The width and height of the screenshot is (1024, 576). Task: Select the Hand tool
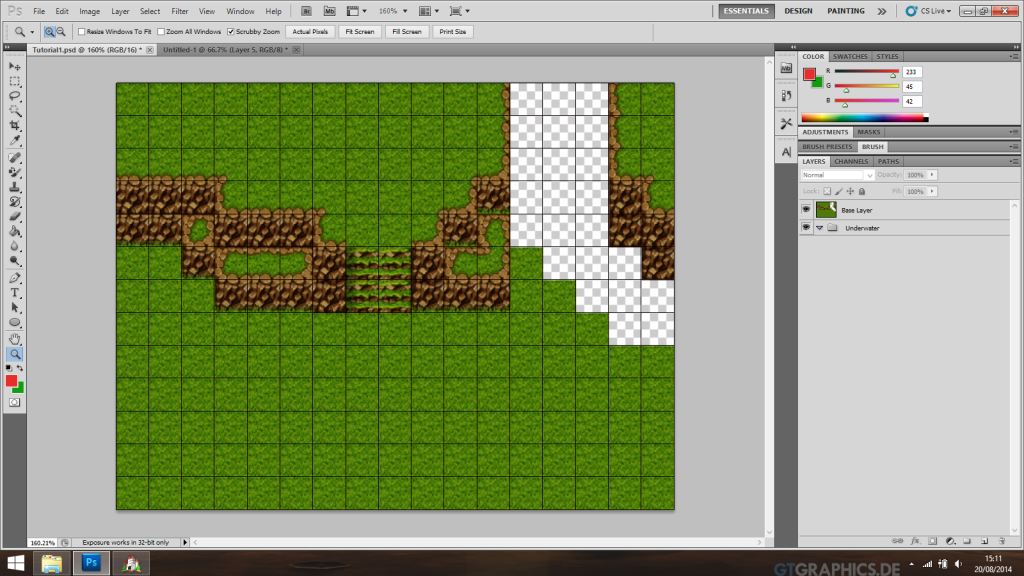pyautogui.click(x=14, y=339)
